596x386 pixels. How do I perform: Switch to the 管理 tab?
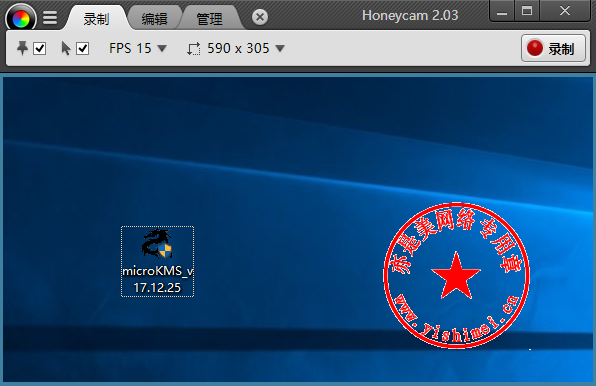[x=209, y=19]
